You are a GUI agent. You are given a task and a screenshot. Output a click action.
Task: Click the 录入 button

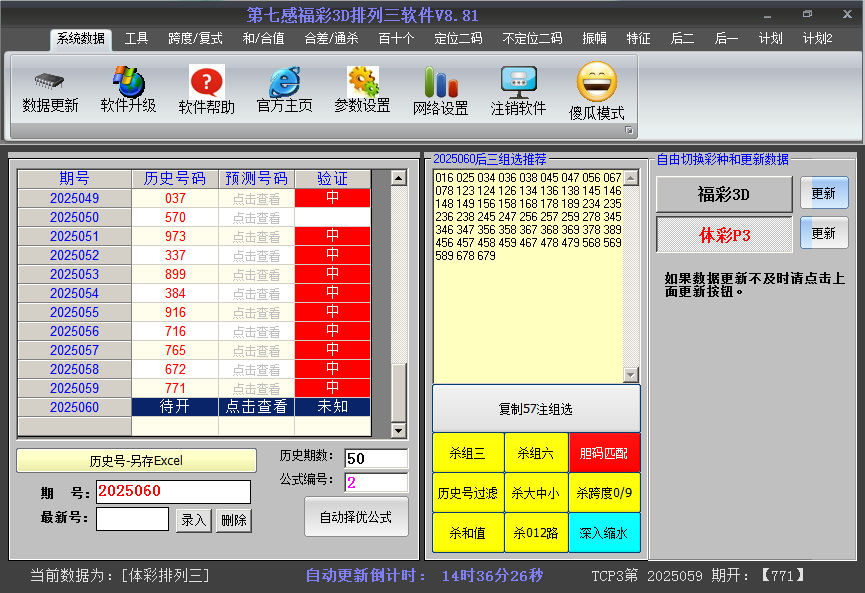coord(194,520)
